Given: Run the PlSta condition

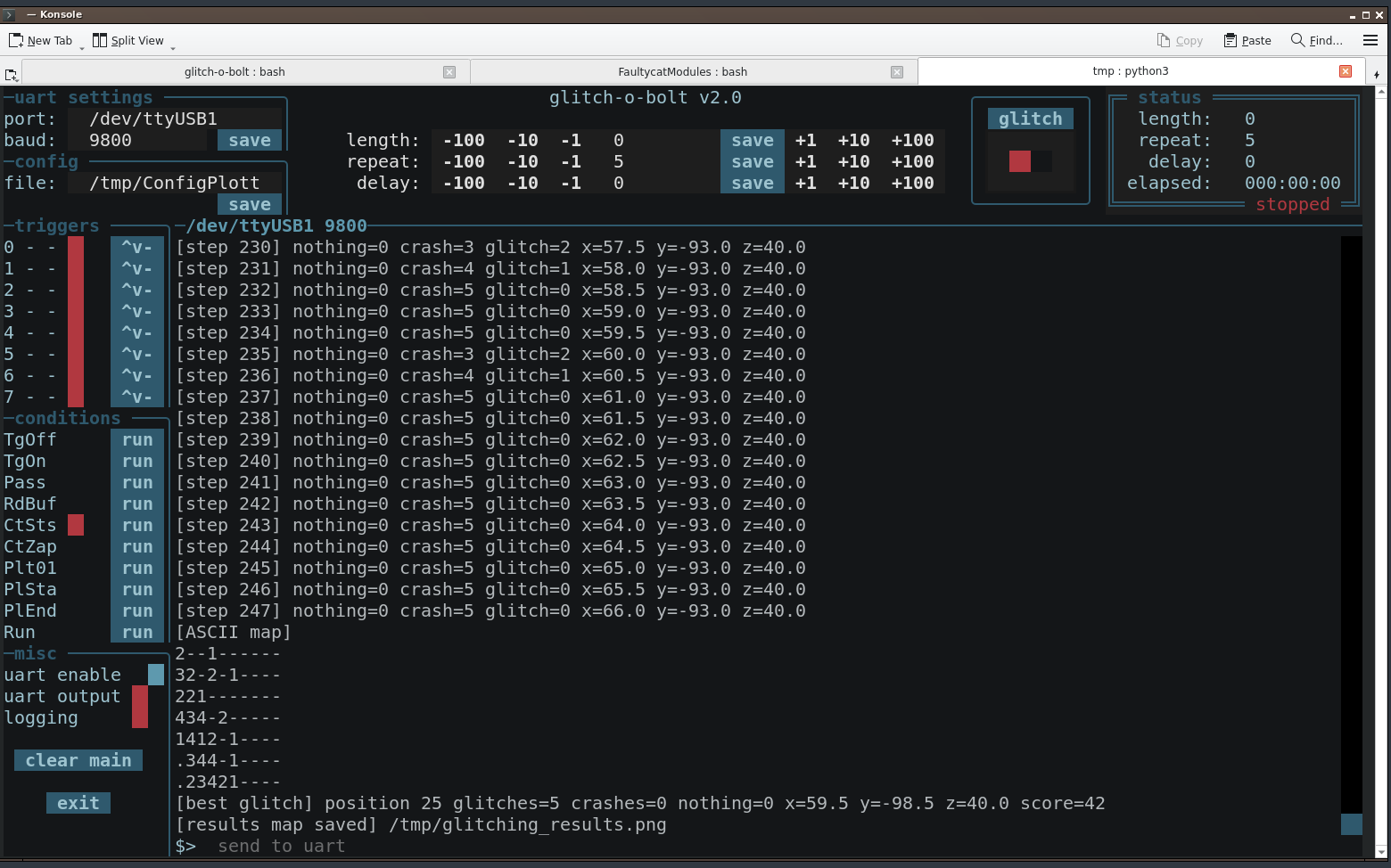Looking at the screenshot, I should point(137,589).
